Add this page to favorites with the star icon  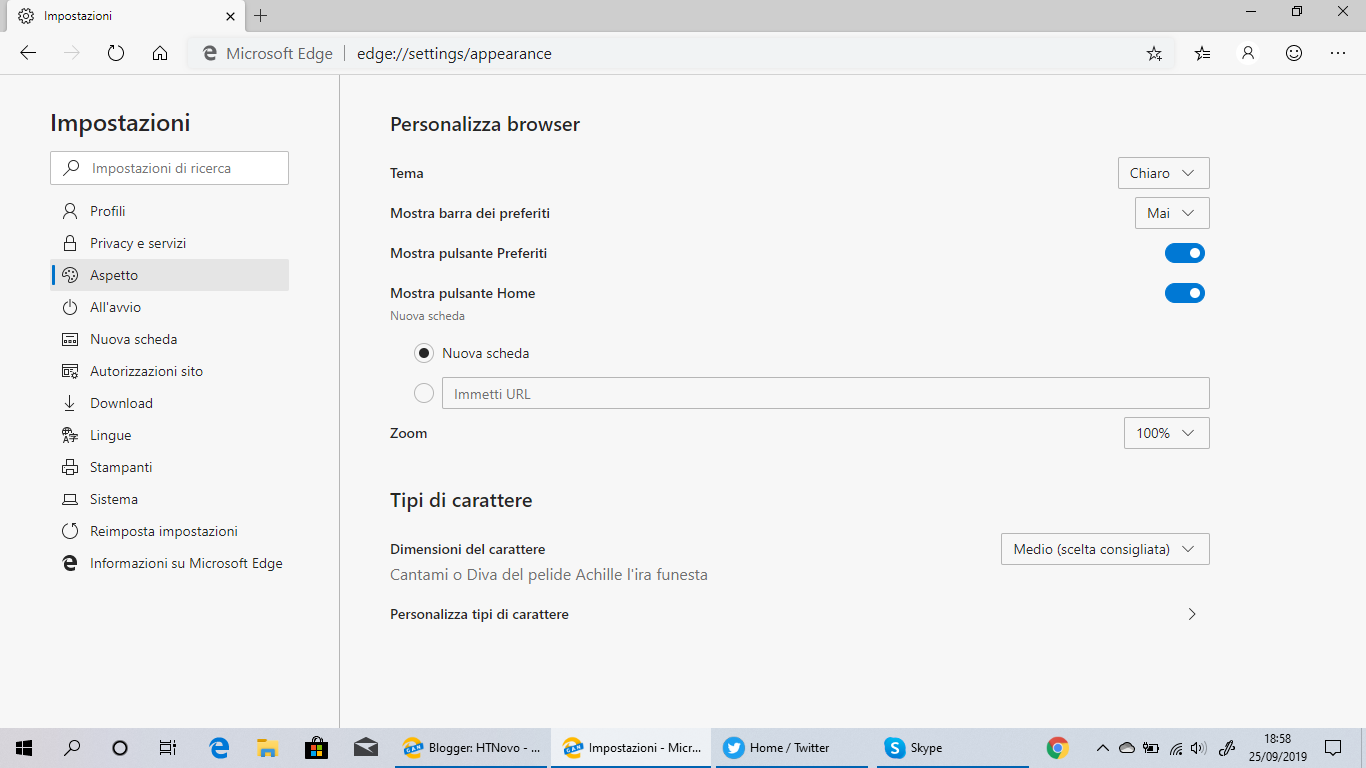[x=1154, y=54]
